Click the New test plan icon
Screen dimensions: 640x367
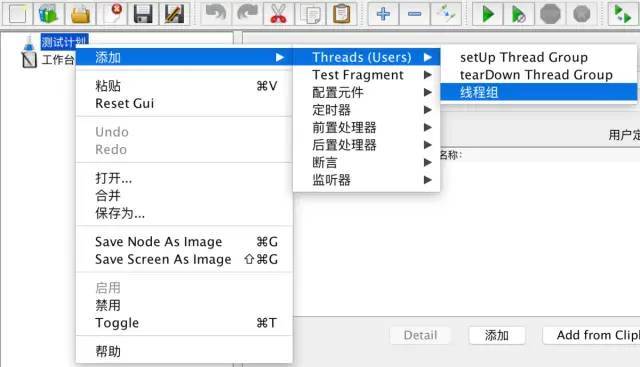(x=18, y=14)
